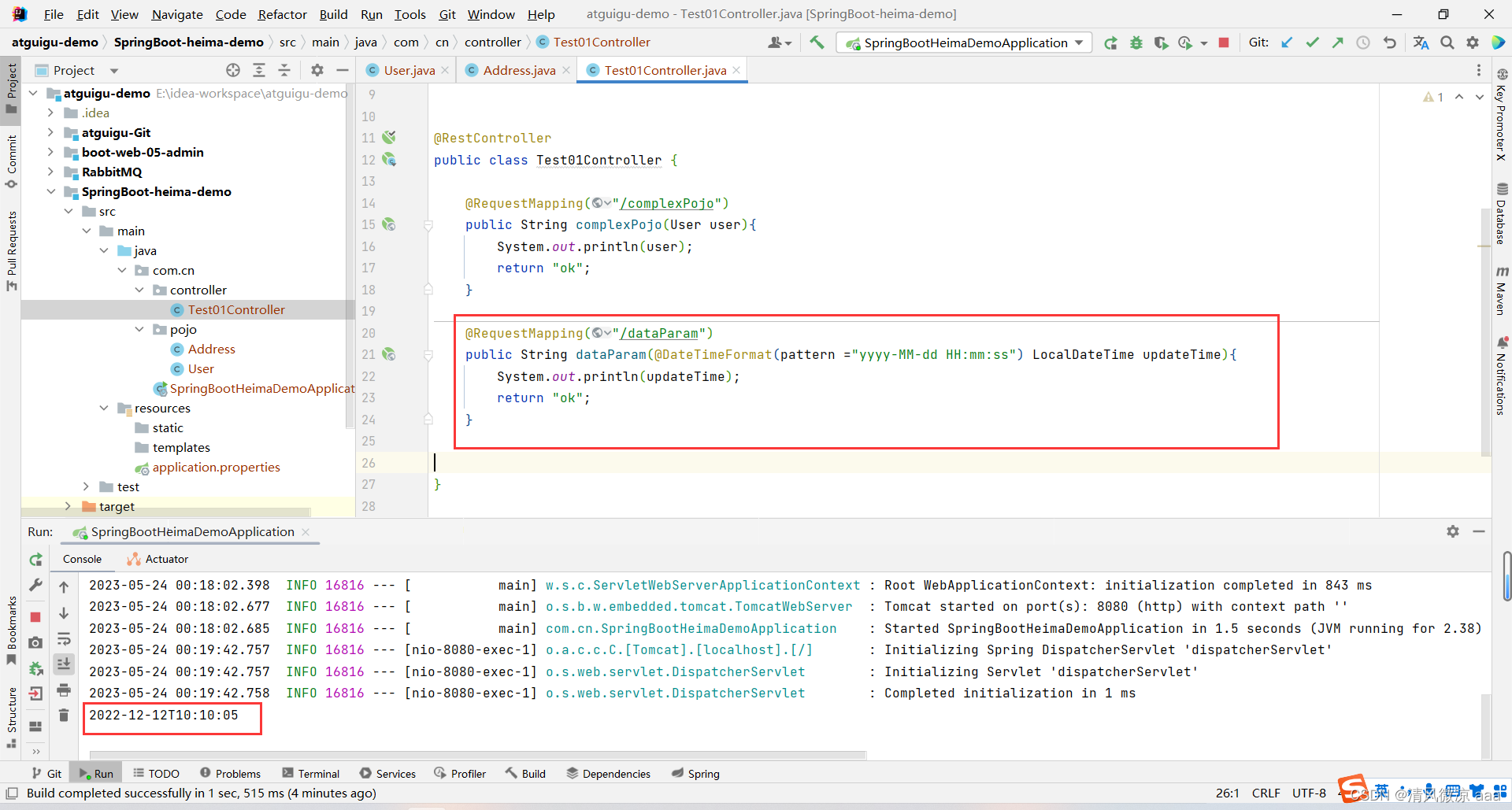
Task: Open the Refactor menu
Action: pos(282,14)
